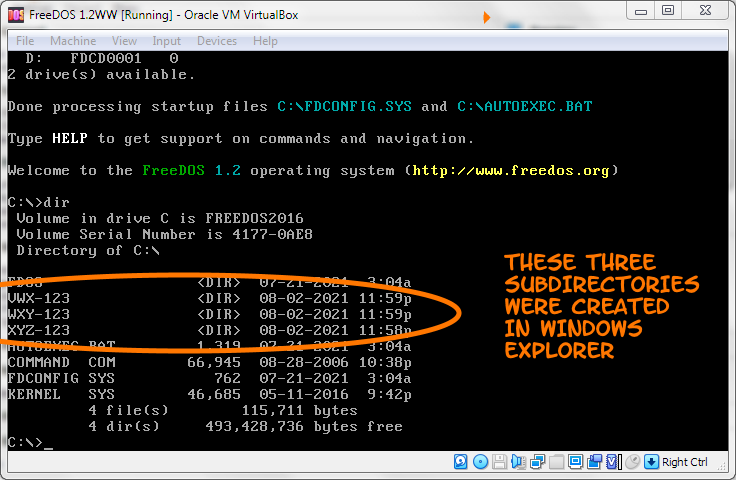Click the CPU virtualization 'V' indicator icon
This screenshot has width=736, height=480.
pyautogui.click(x=613, y=462)
